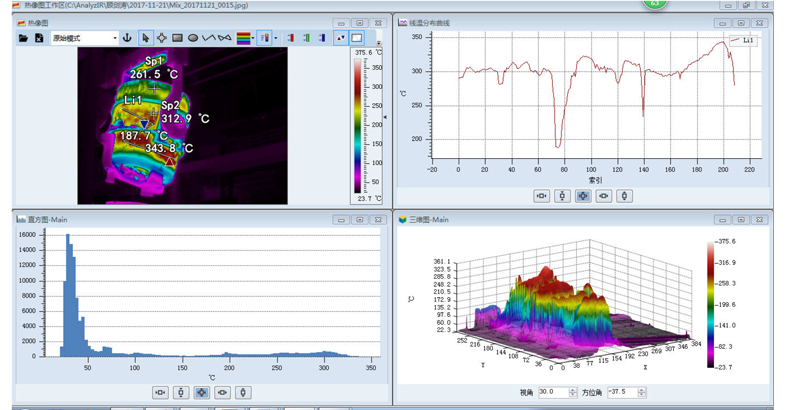The height and width of the screenshot is (410, 786).
Task: Click the anchor icon in thermal toolbar
Action: (126, 38)
